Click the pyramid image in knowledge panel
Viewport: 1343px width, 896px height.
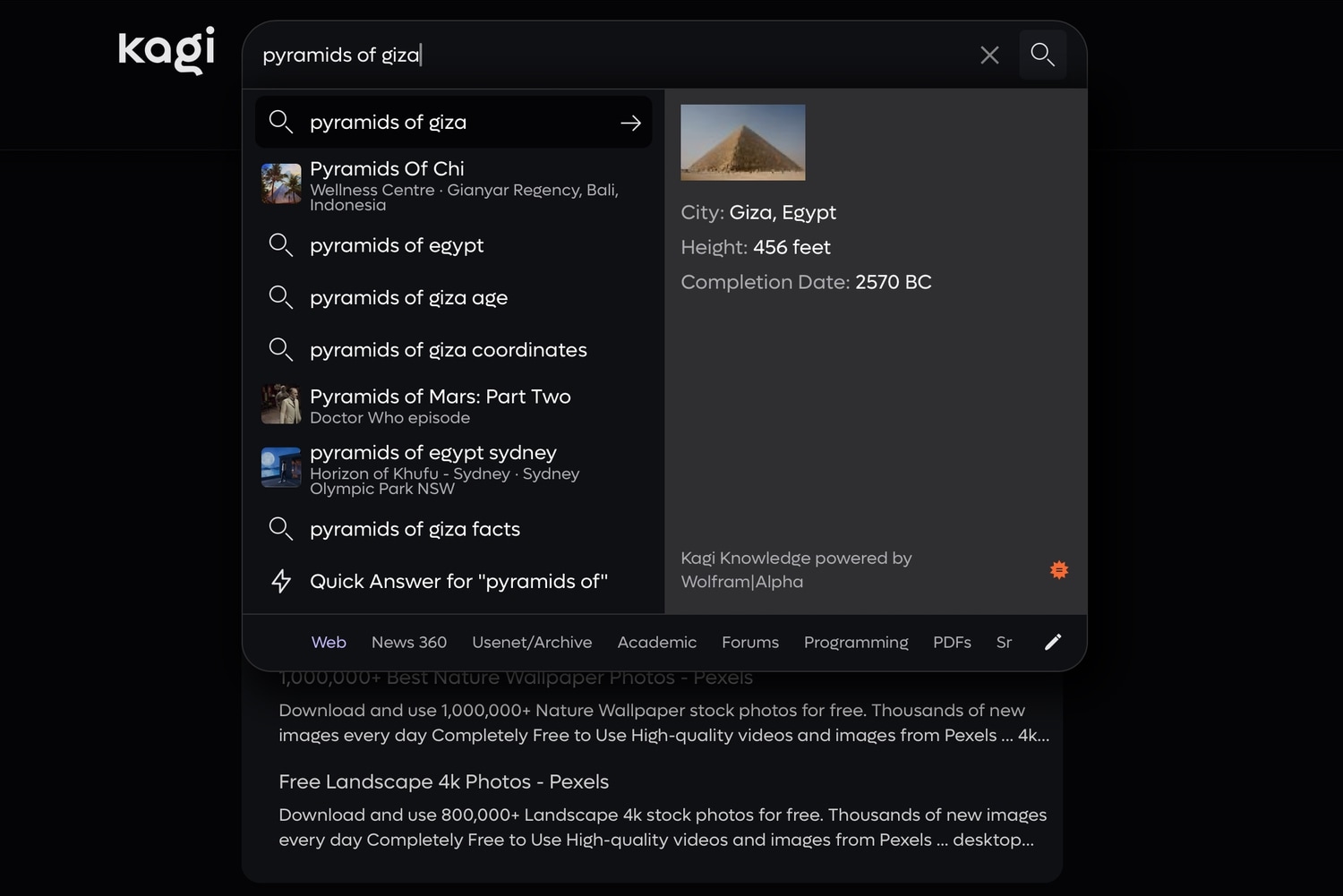[x=743, y=143]
